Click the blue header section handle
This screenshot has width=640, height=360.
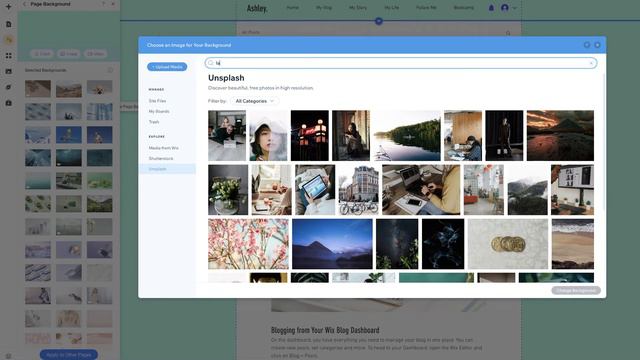(379, 21)
